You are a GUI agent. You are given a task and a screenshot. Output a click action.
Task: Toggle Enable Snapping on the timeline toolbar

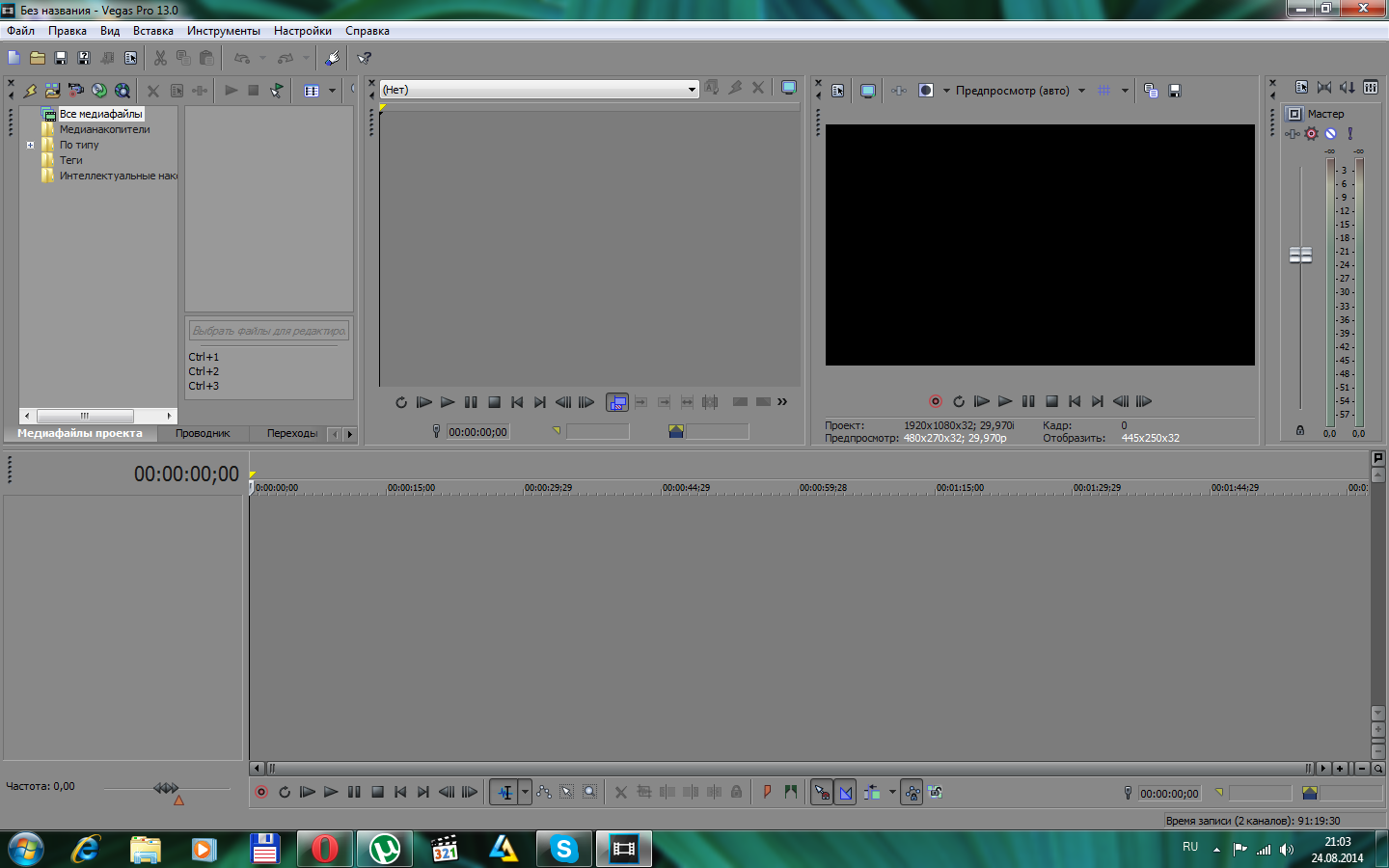point(822,793)
